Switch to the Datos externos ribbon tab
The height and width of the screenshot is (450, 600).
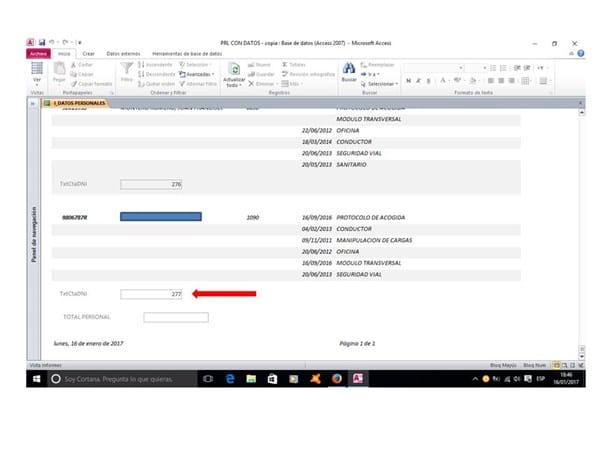[123, 54]
